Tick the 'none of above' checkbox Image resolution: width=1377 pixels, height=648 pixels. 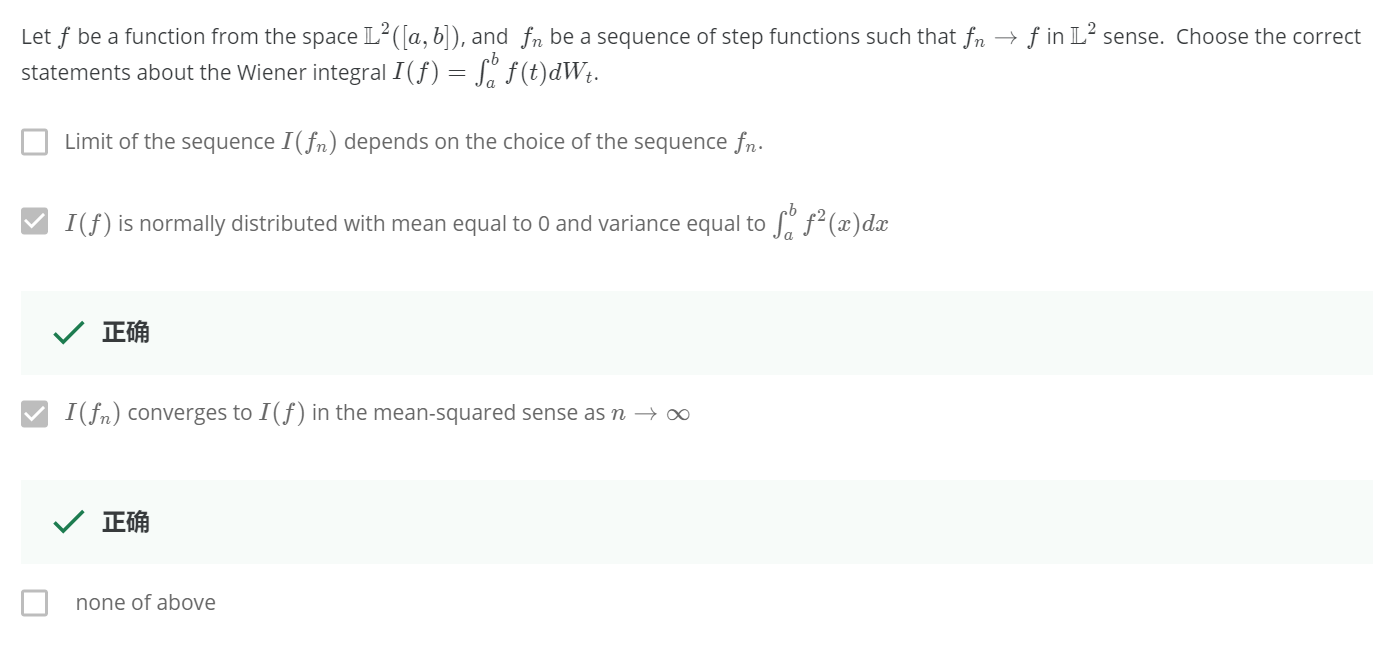(34, 602)
